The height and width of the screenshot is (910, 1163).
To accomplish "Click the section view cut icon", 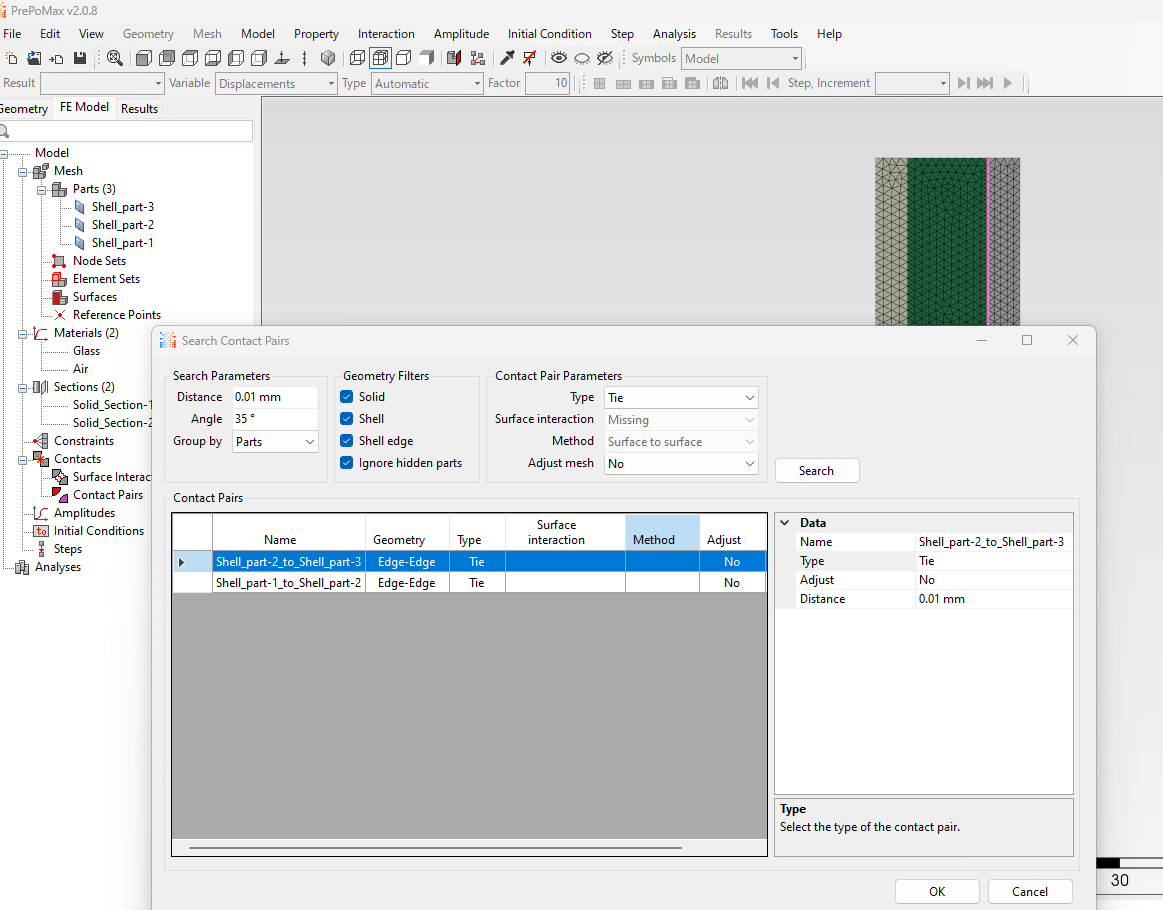I will (454, 58).
